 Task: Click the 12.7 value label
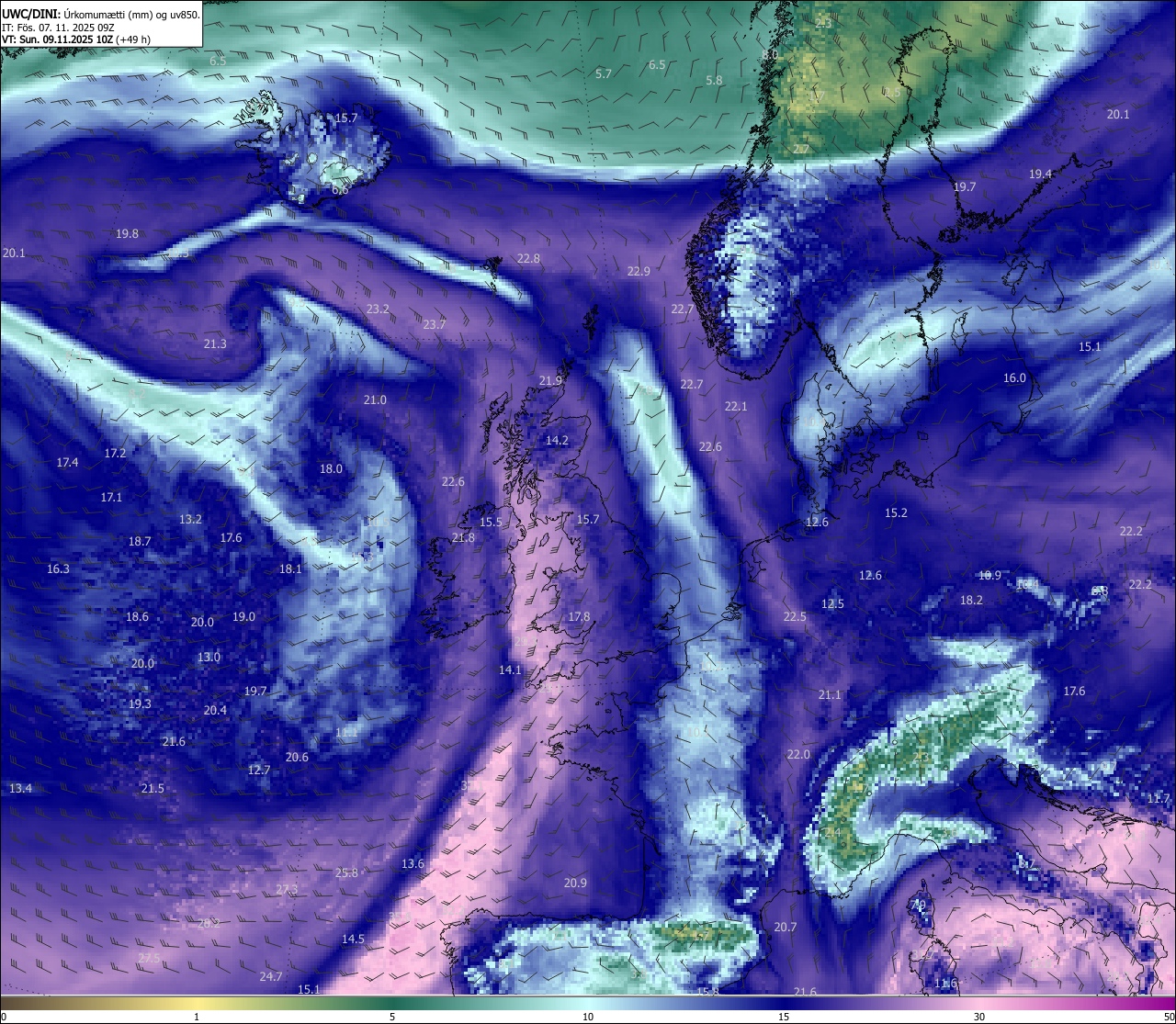click(259, 771)
